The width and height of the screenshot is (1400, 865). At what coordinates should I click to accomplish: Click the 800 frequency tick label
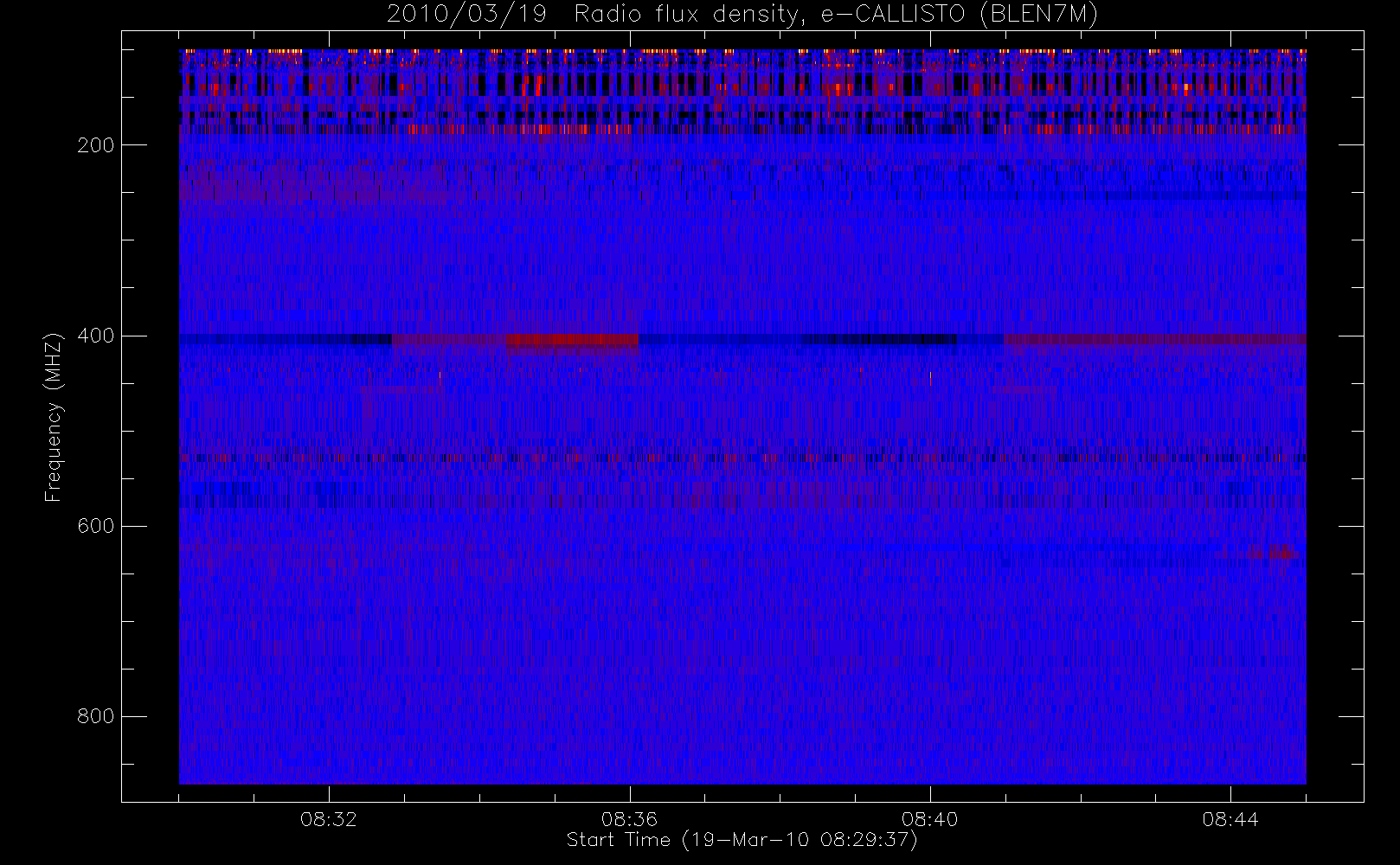(96, 716)
